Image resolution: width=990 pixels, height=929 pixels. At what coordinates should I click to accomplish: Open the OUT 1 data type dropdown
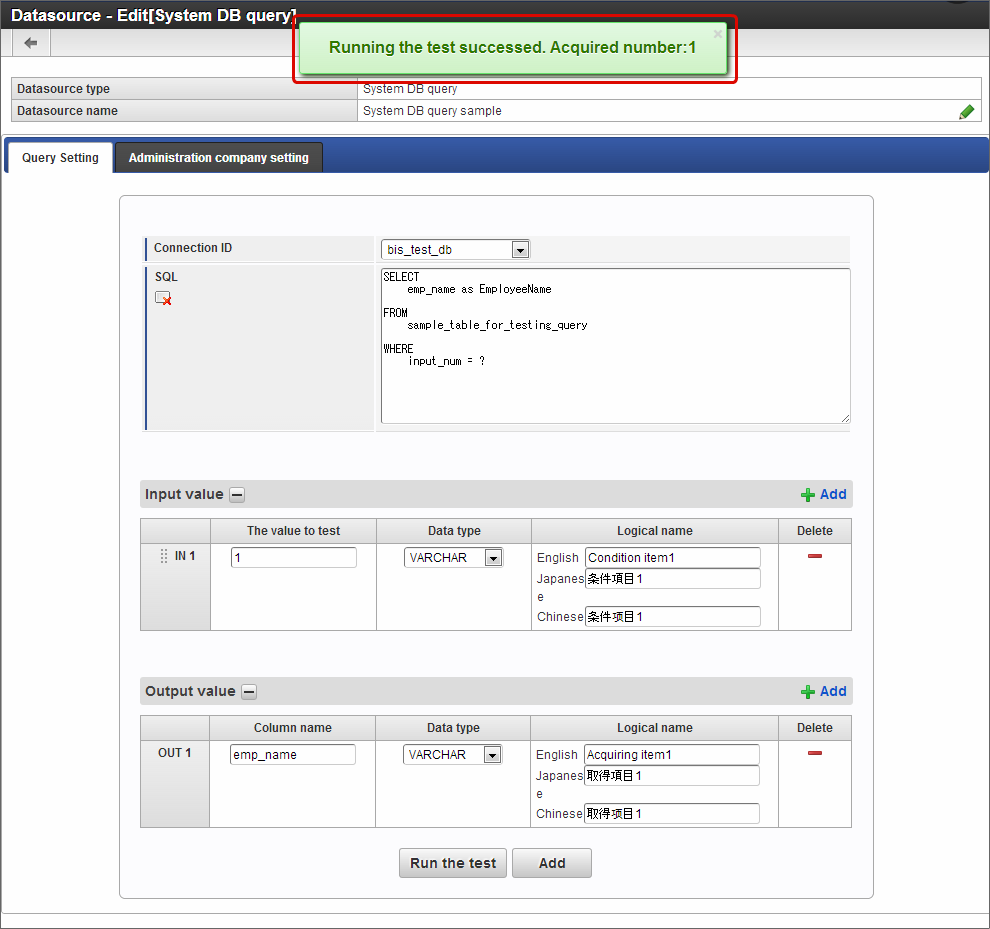(492, 755)
